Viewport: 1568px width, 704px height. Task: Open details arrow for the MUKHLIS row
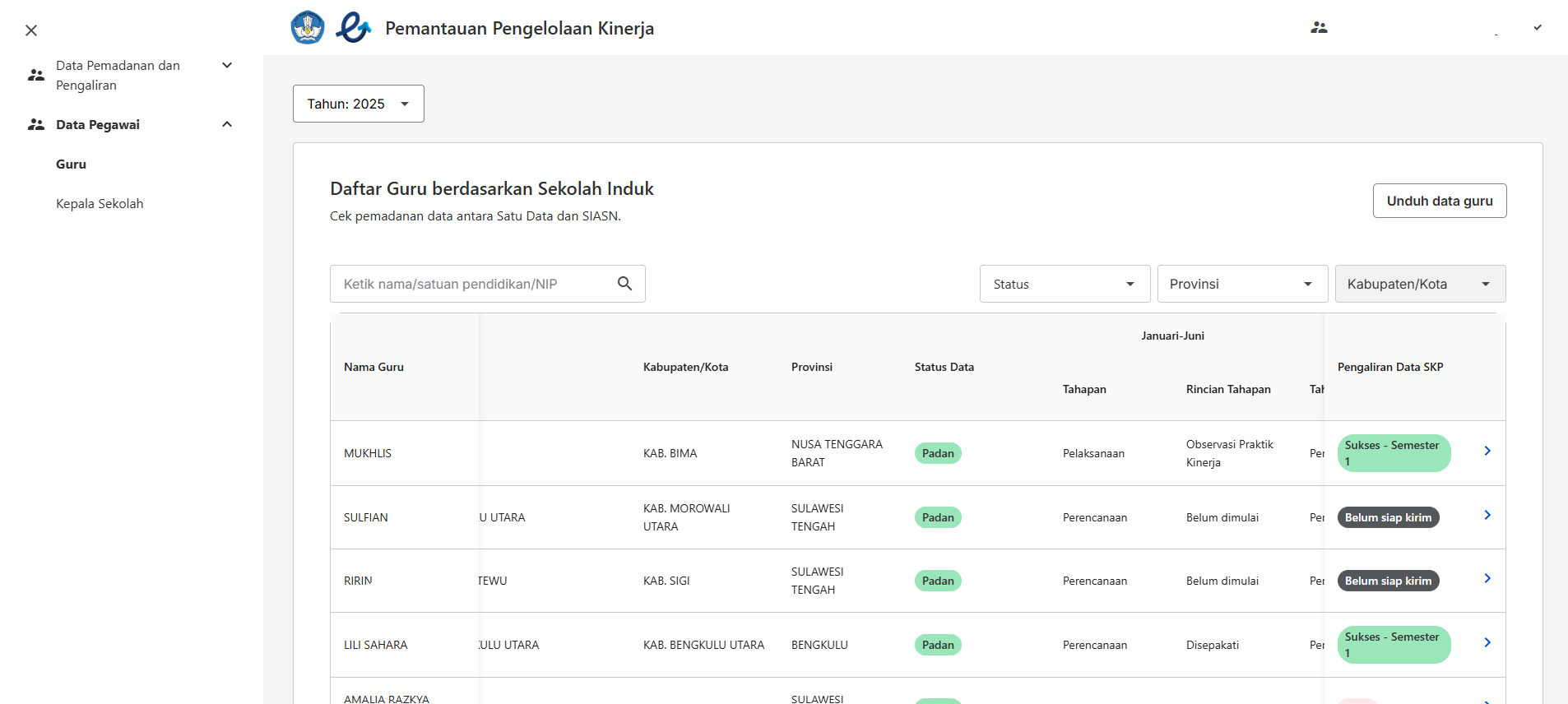click(1487, 451)
